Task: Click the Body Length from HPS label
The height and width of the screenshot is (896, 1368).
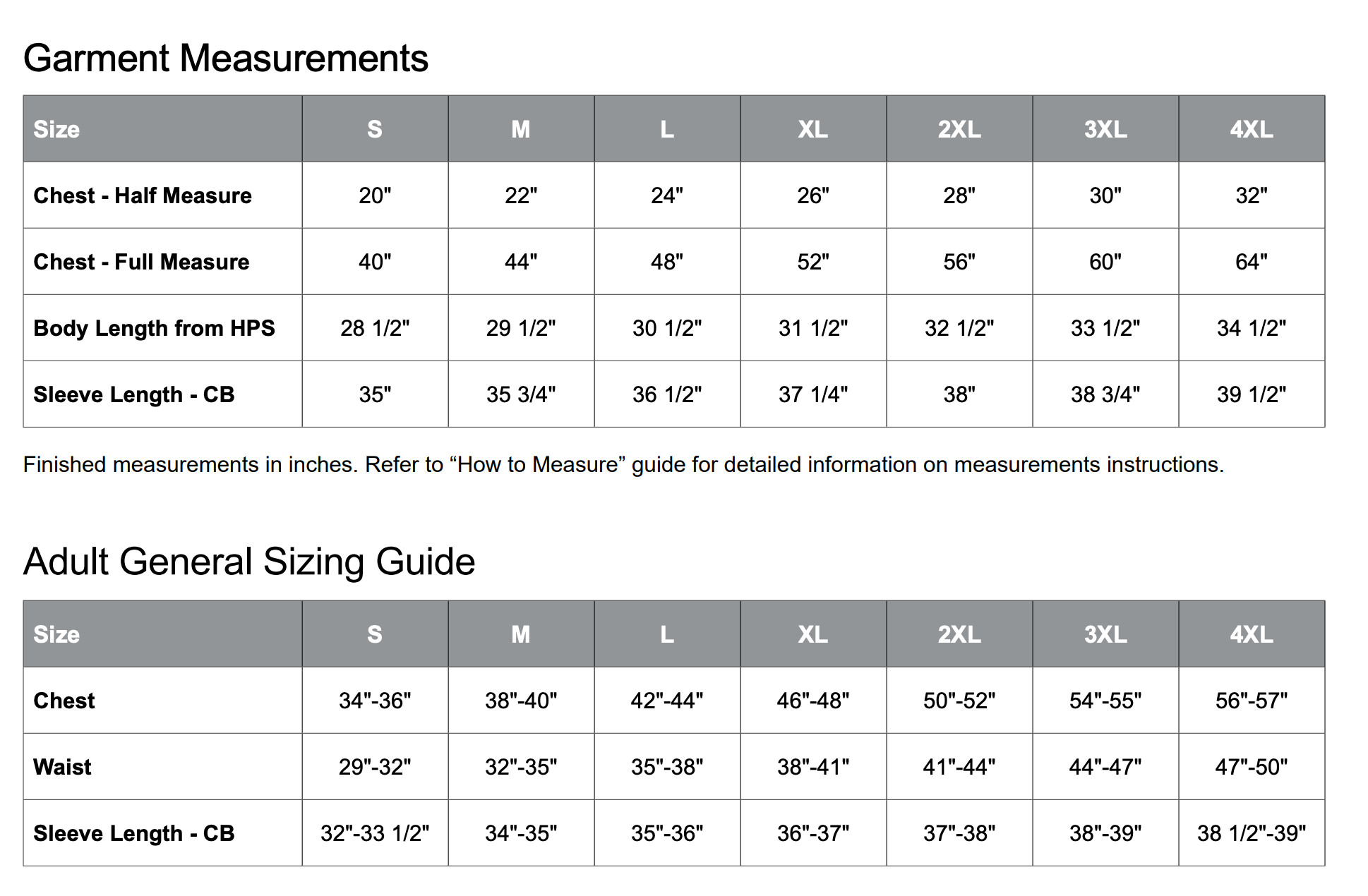Action: pyautogui.click(x=154, y=328)
